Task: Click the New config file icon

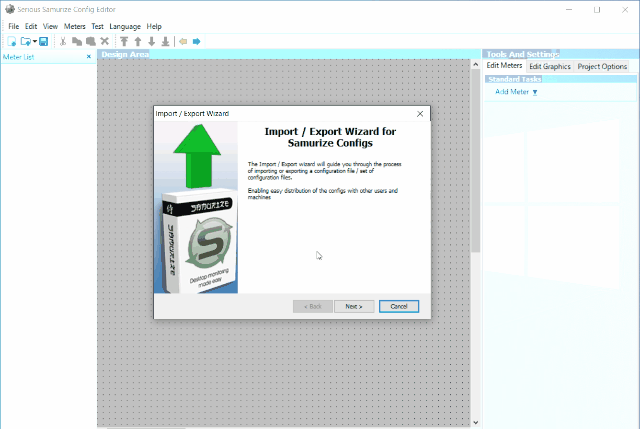Action: tap(12, 41)
